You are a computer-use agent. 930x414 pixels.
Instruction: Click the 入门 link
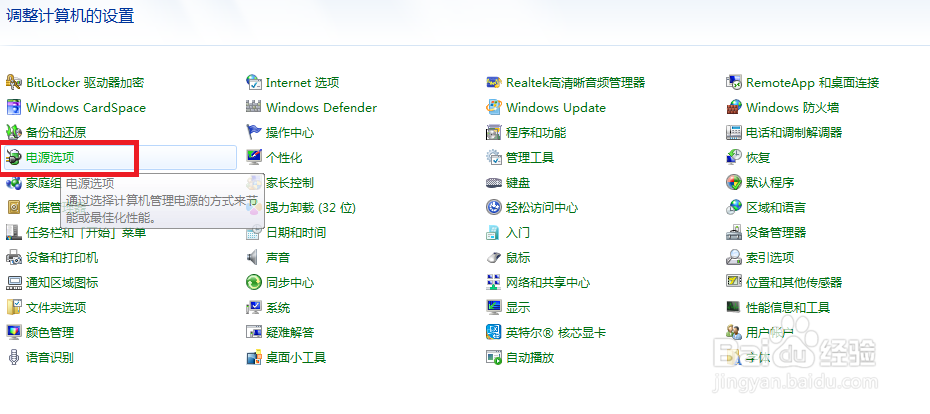click(518, 233)
